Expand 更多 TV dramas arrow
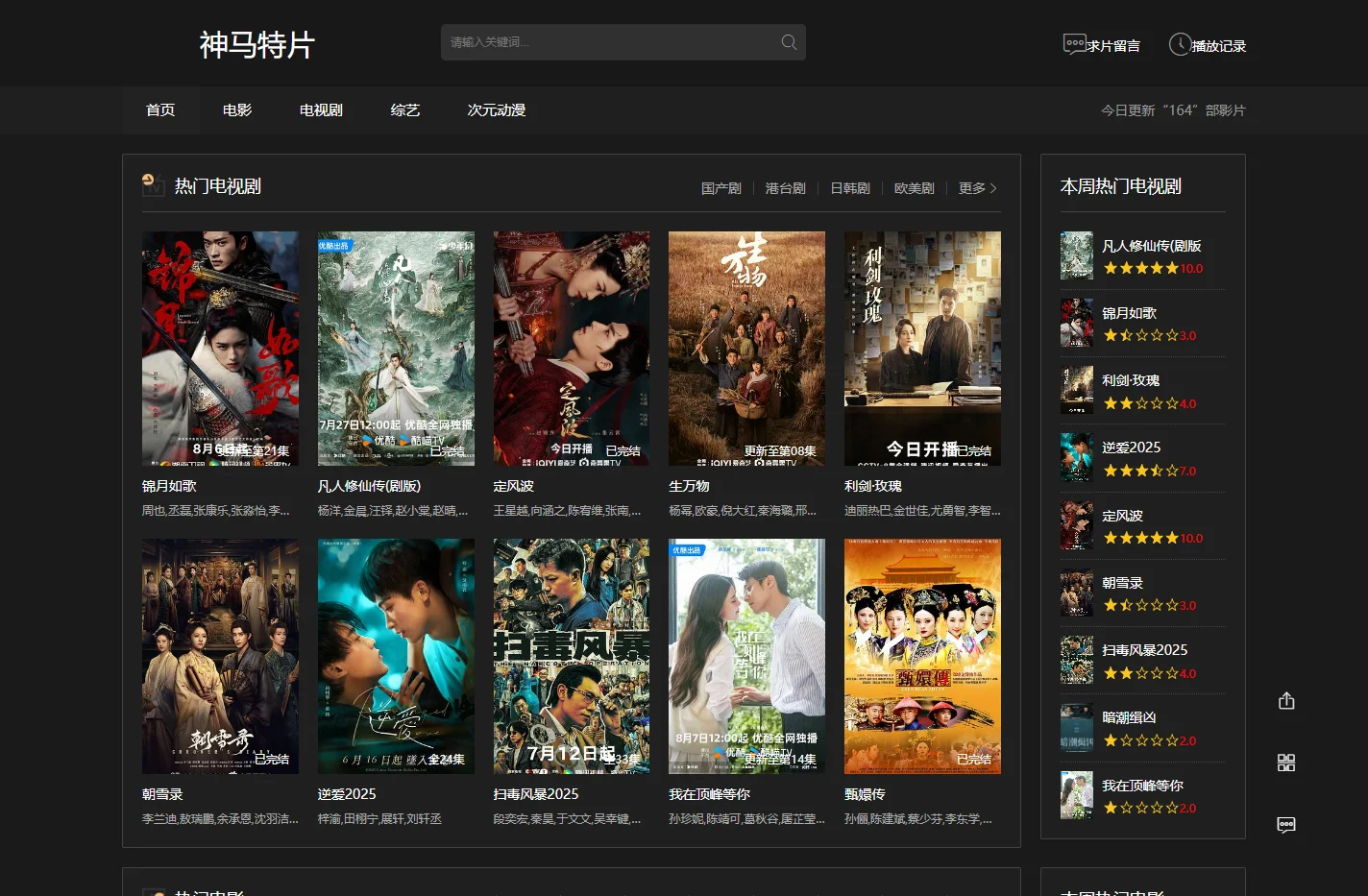The height and width of the screenshot is (896, 1368). [x=979, y=188]
